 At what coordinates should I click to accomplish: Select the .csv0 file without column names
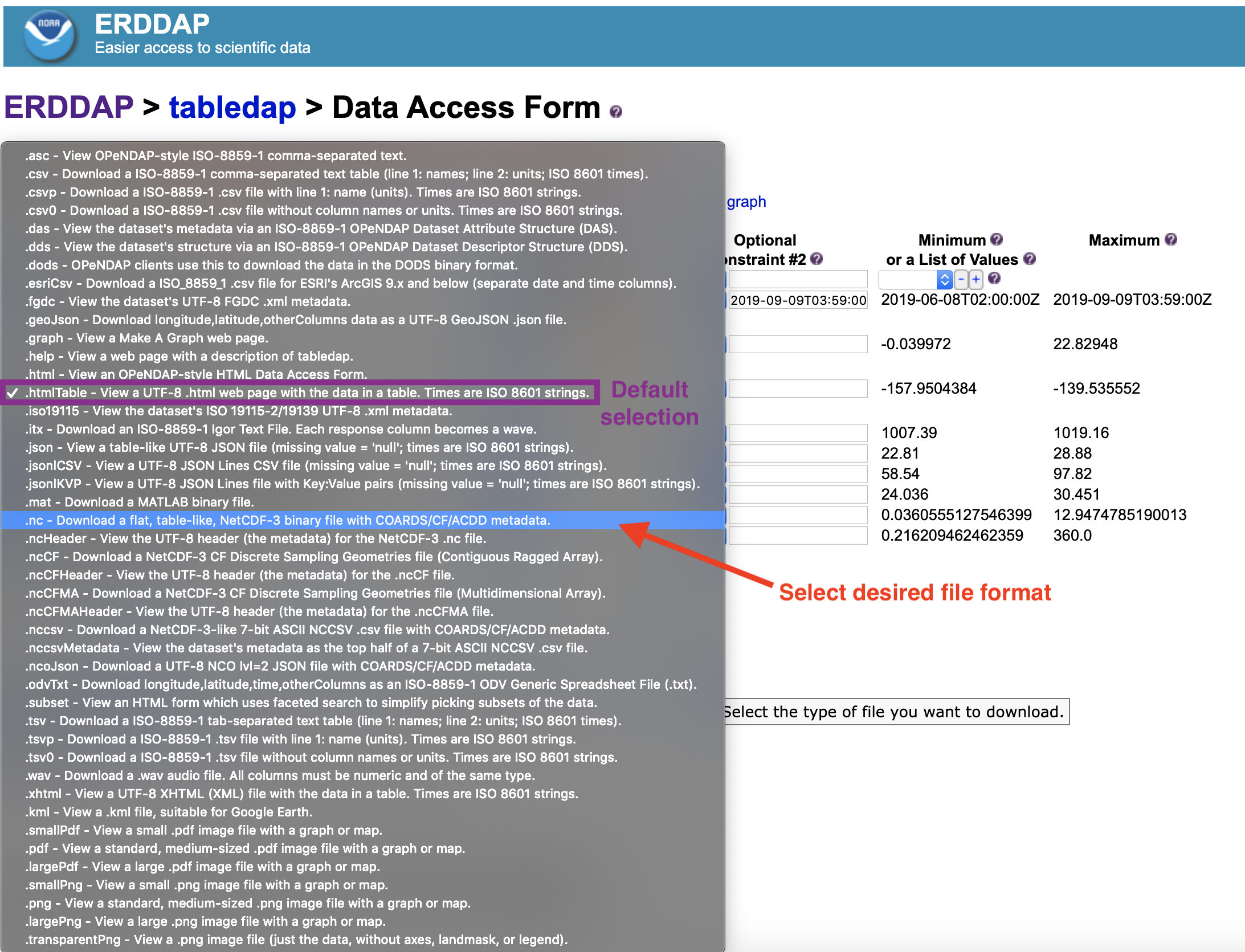362,210
